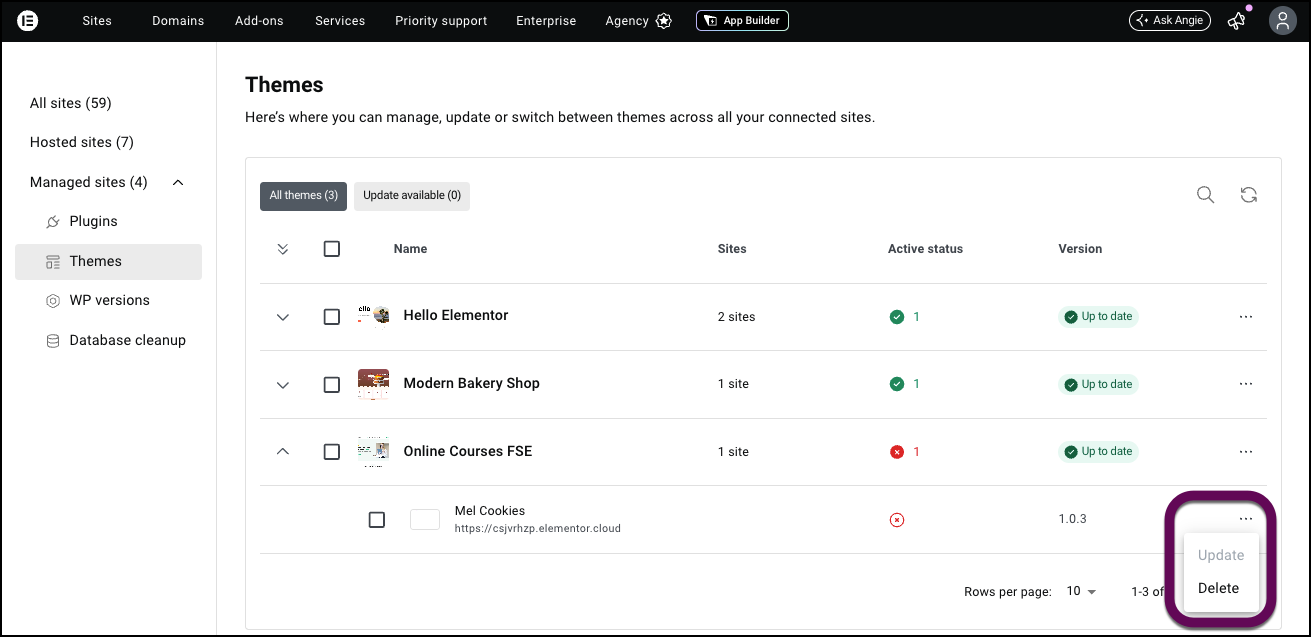Open Priority support in the top bar

tap(441, 21)
